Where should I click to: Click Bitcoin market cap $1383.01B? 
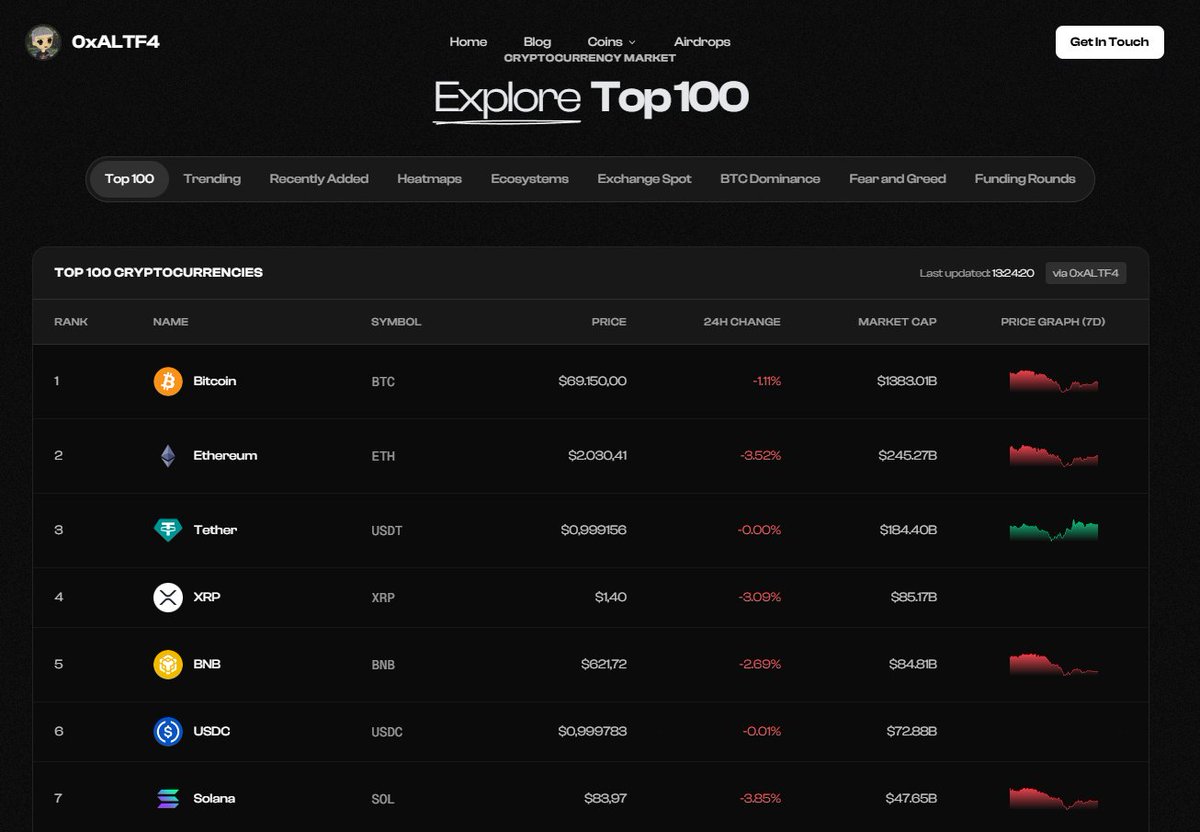coord(907,381)
